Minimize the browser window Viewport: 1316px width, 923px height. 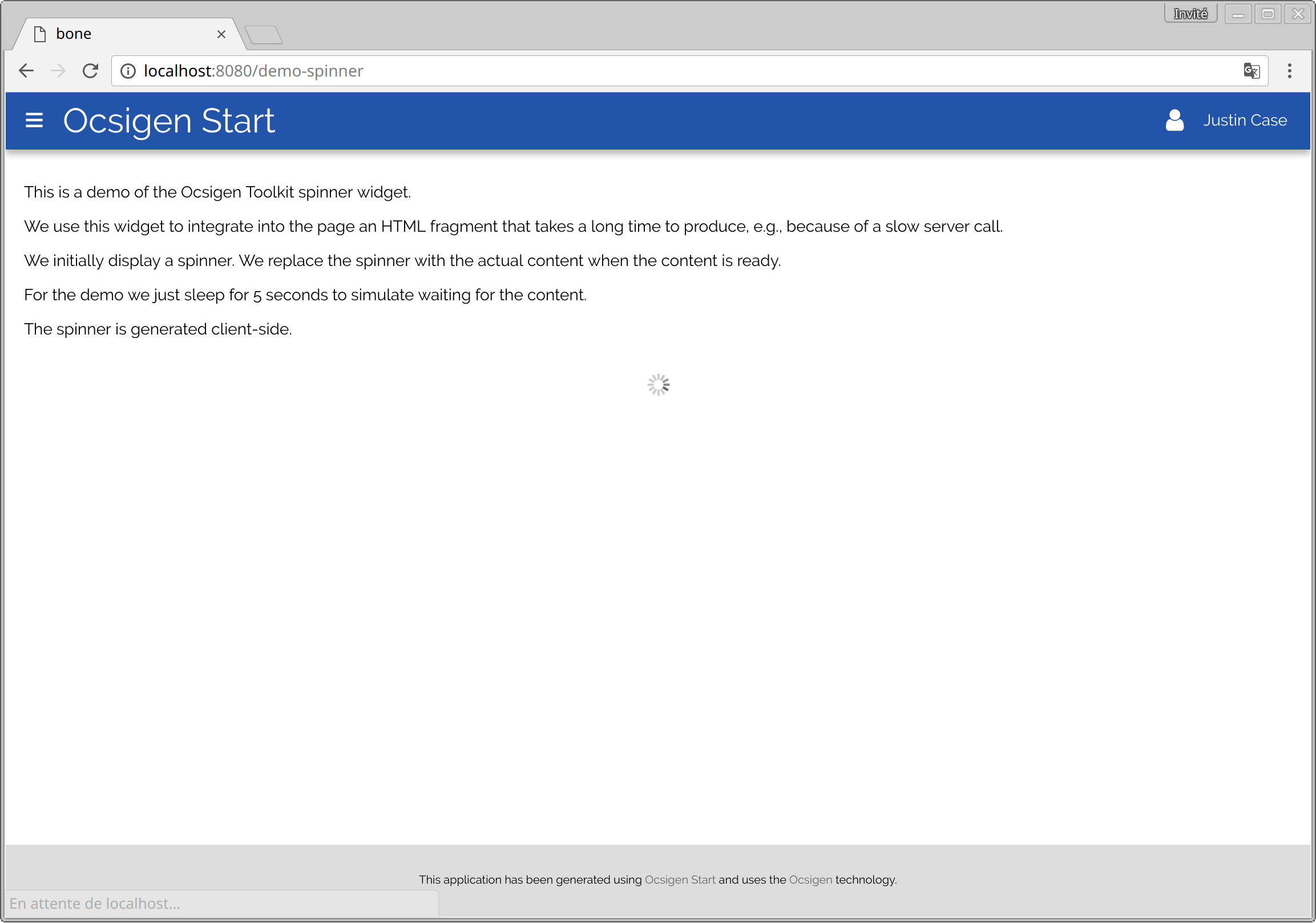tap(1238, 13)
